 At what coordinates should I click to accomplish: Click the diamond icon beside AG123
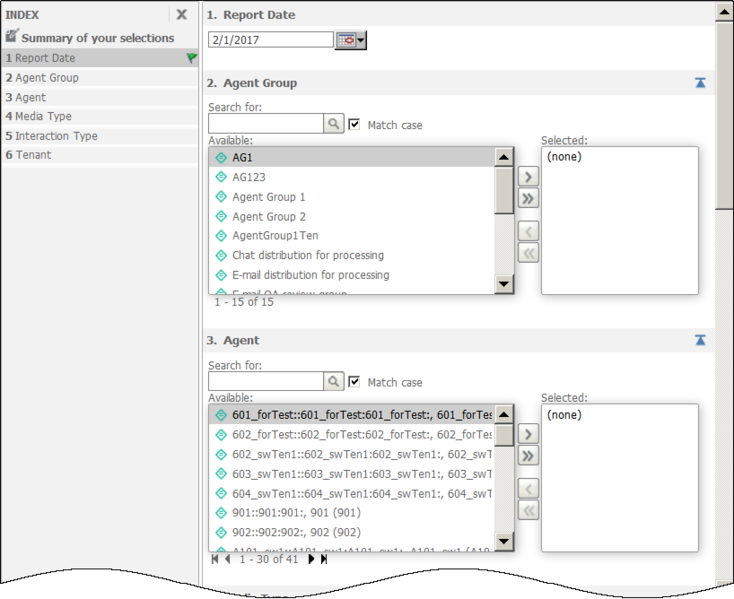[221, 177]
